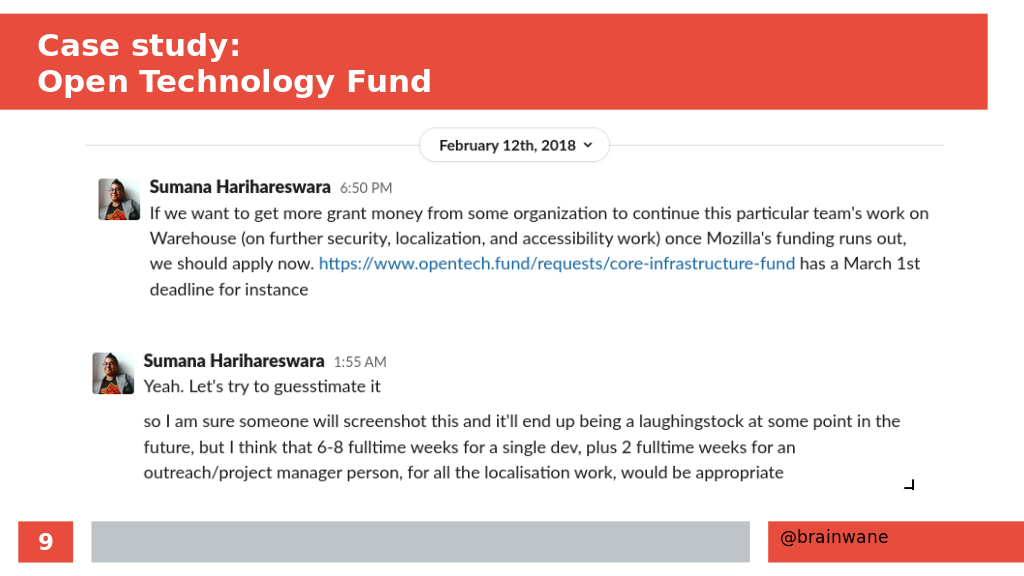
Task: Click the gray footer bar
Action: tap(421, 541)
